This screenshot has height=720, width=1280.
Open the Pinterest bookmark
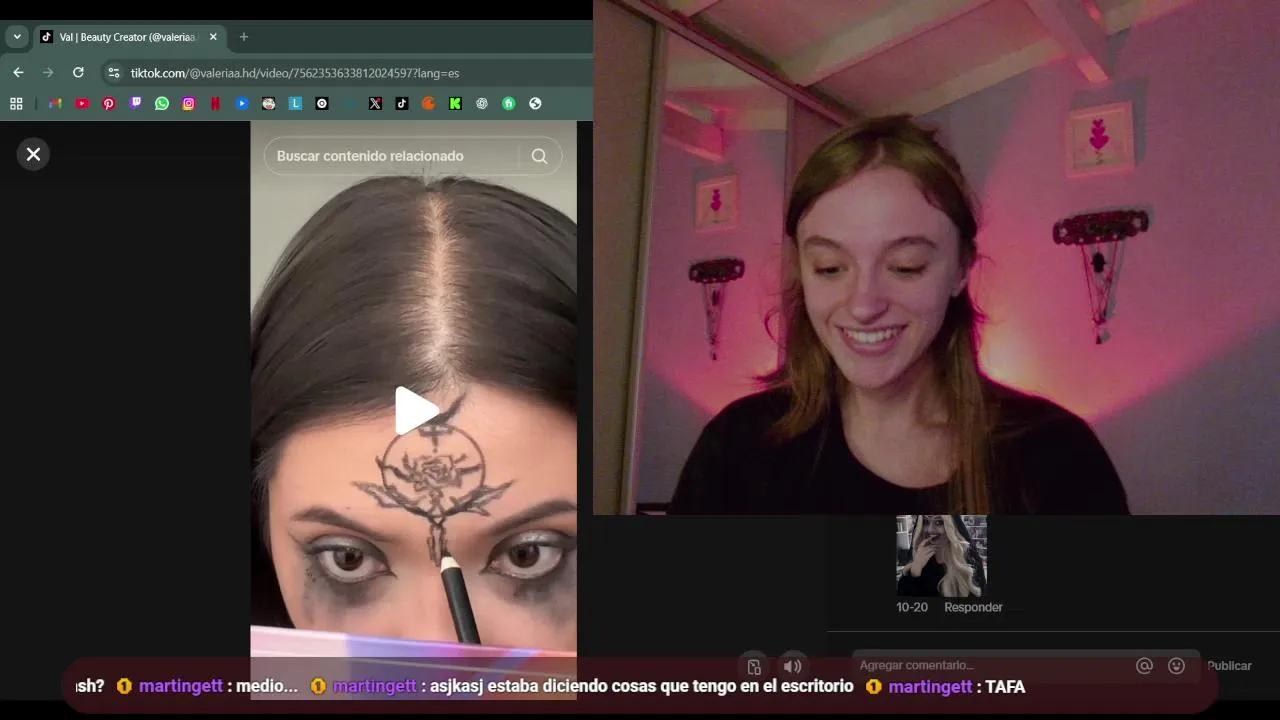coord(109,103)
